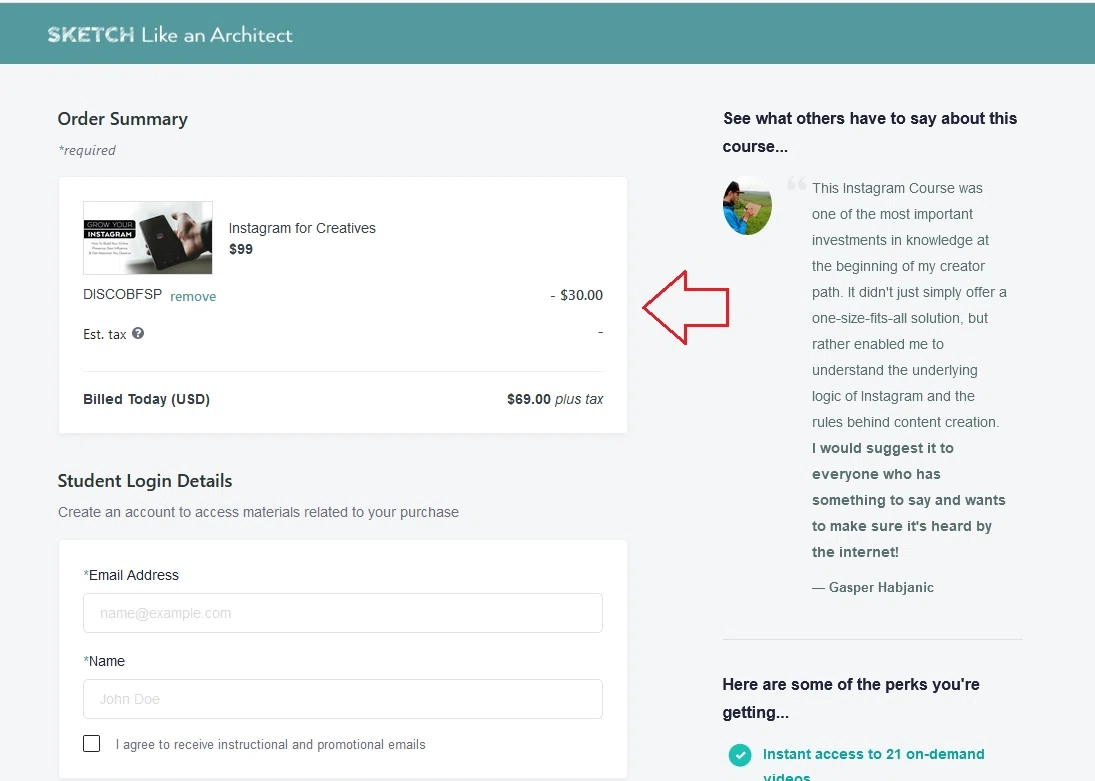Click the red arrow pointing at the discount
Viewport: 1095px width, 781px height.
click(x=686, y=307)
